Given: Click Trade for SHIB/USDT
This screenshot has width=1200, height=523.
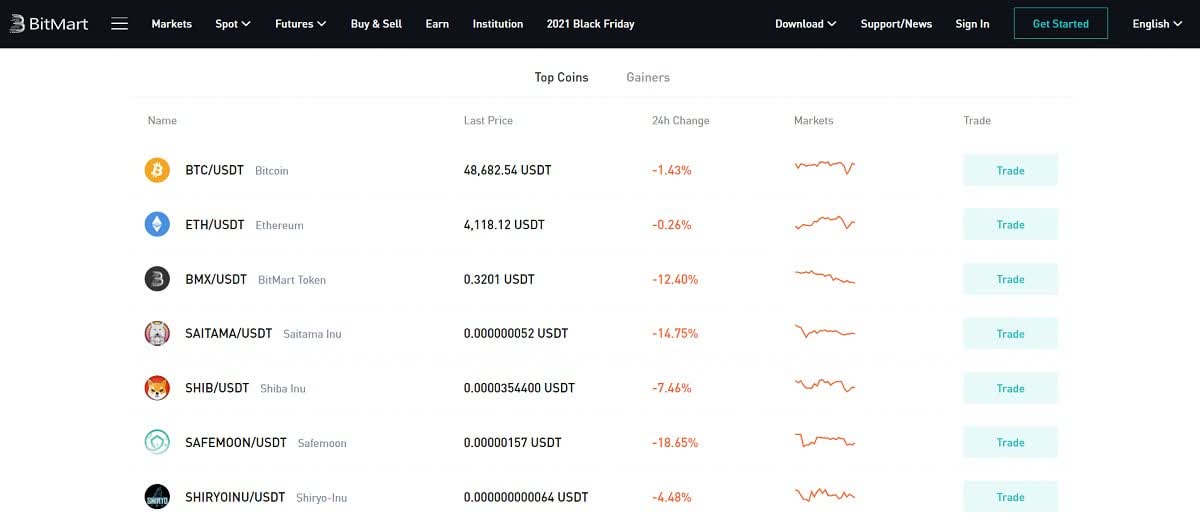Looking at the screenshot, I should (1010, 388).
